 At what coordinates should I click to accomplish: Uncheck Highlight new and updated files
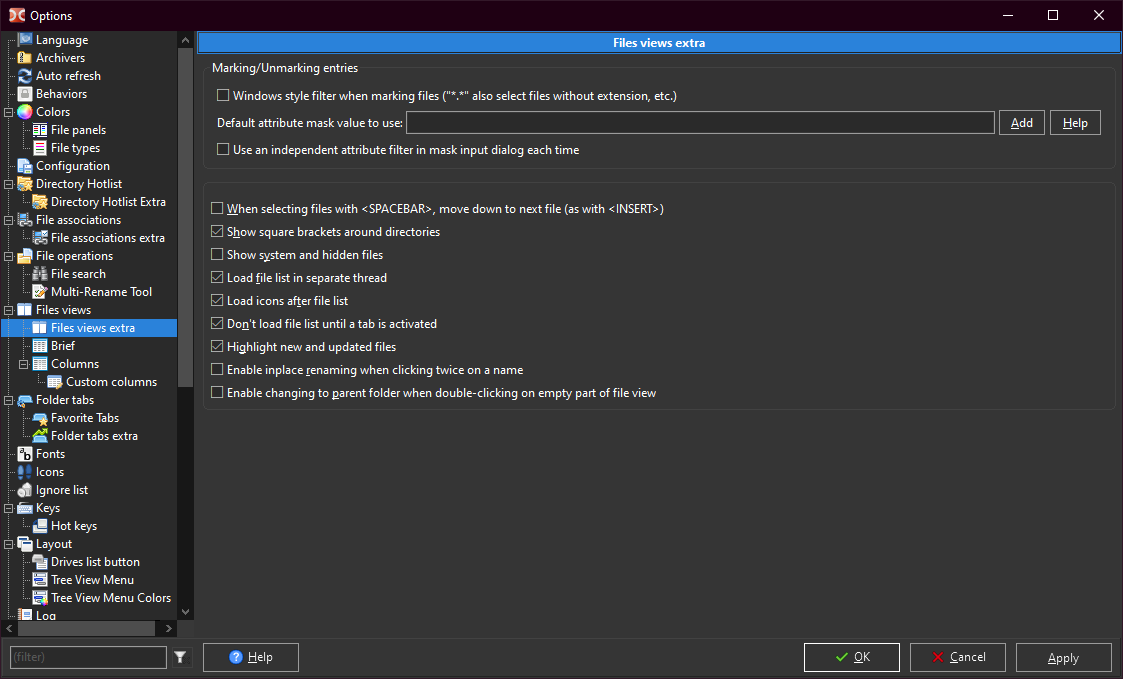[217, 347]
